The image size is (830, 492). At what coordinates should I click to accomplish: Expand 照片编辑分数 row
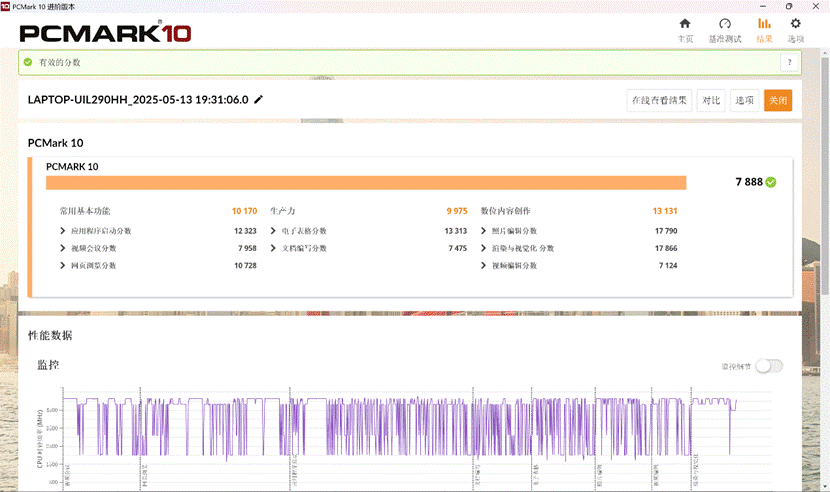[x=483, y=231]
